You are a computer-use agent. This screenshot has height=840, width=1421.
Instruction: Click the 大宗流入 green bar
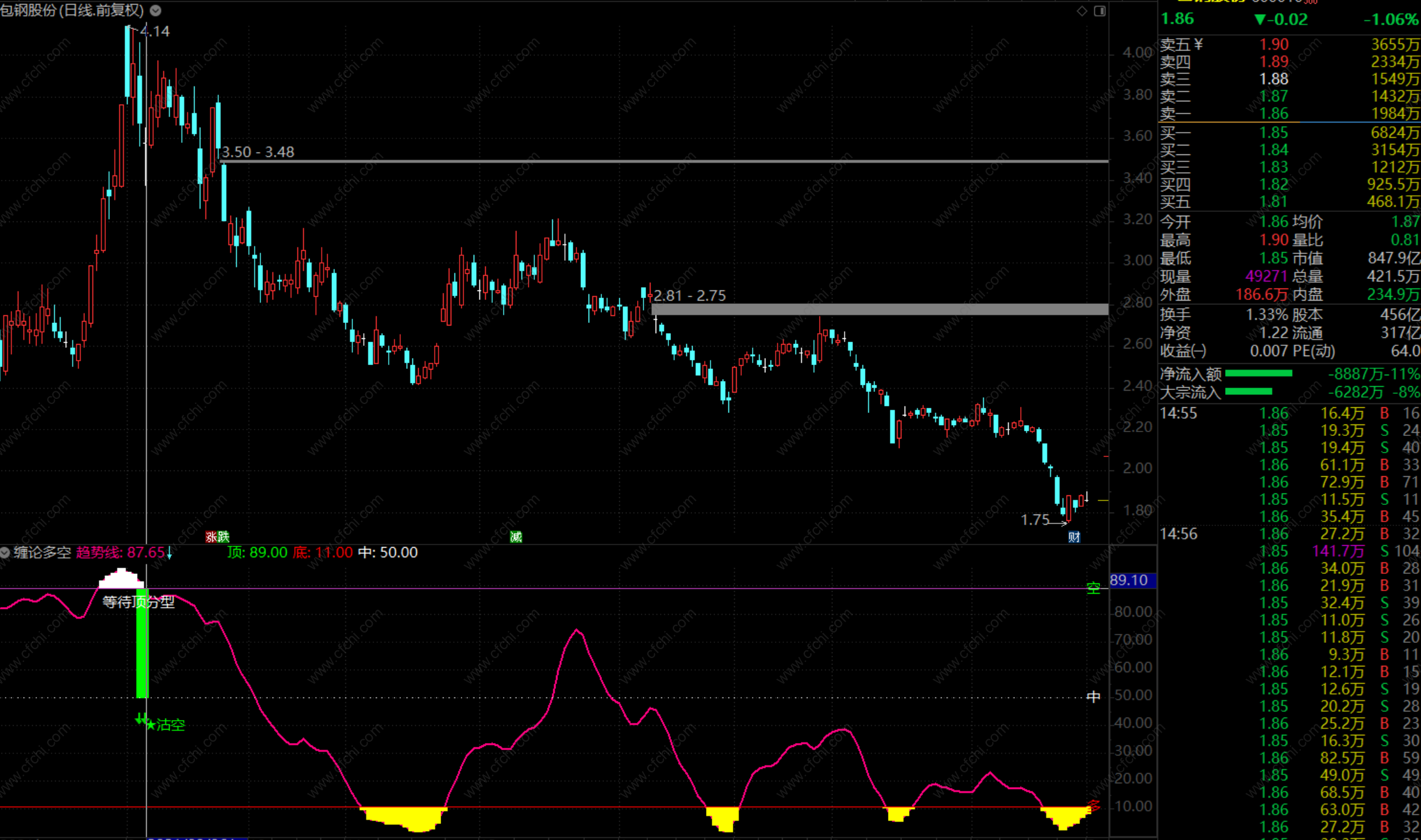click(1249, 391)
